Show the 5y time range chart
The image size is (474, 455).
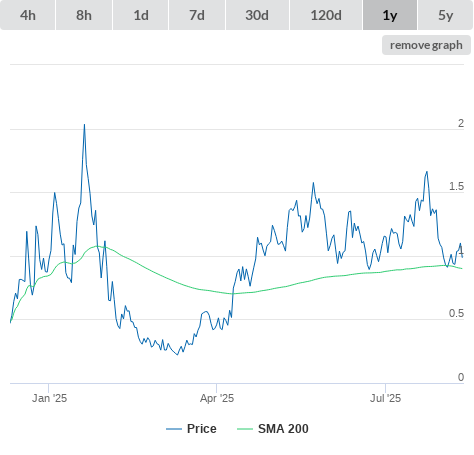tap(445, 15)
